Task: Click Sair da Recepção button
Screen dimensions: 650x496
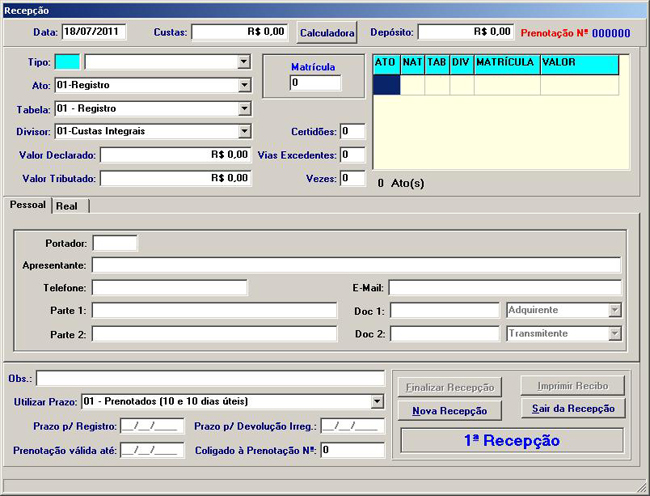Action: coord(573,409)
